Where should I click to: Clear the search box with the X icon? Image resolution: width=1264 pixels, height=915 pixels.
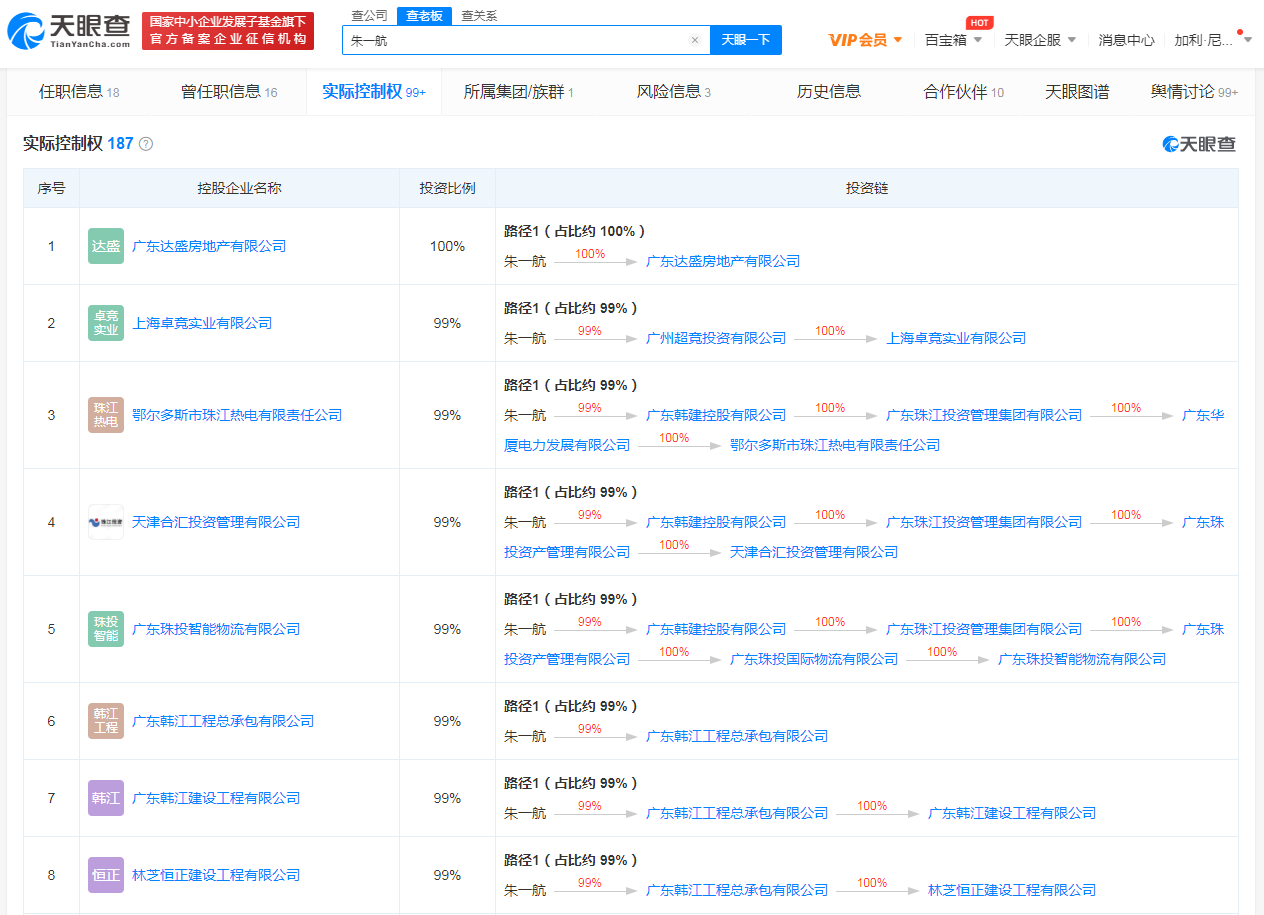(695, 40)
